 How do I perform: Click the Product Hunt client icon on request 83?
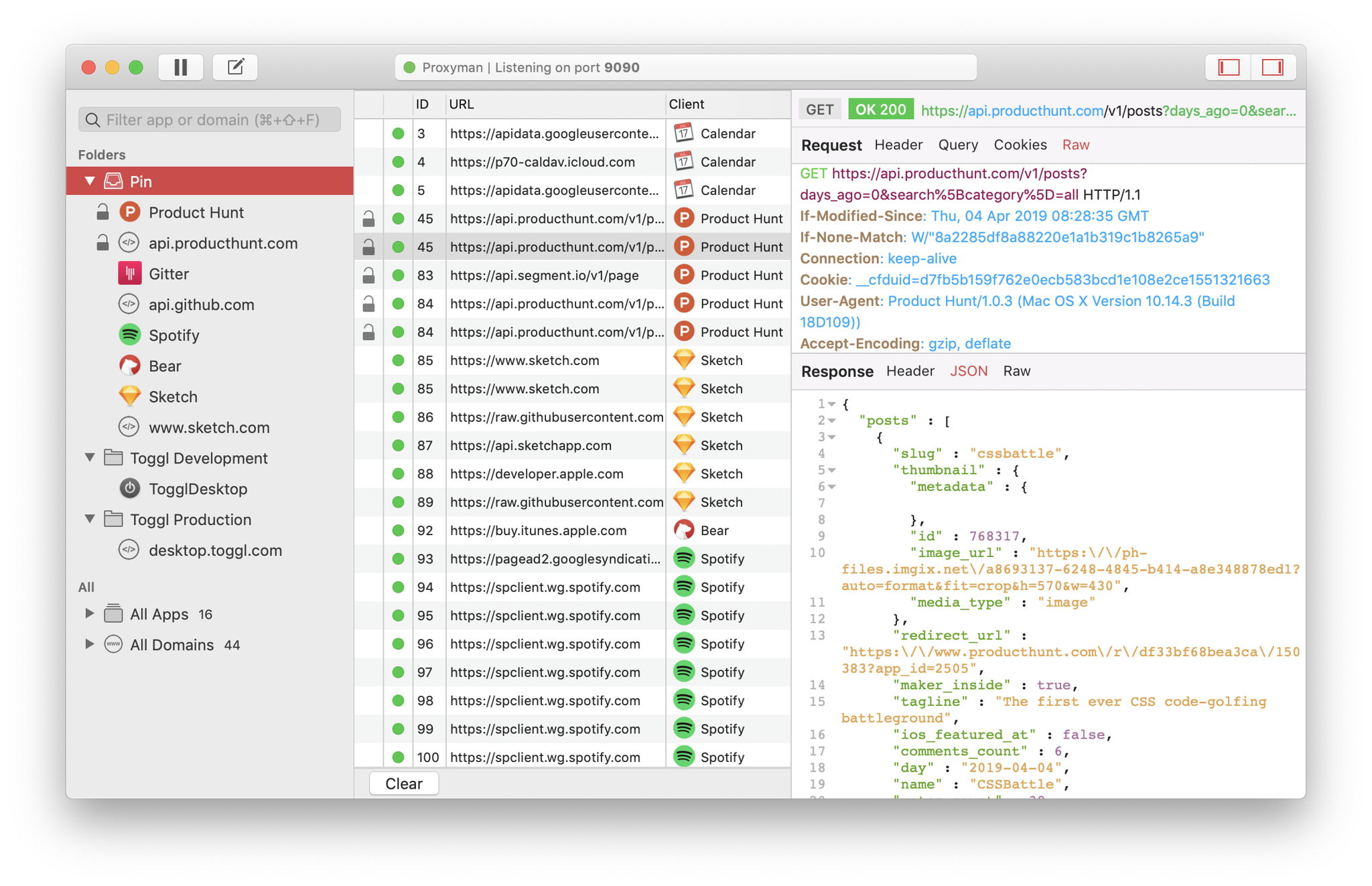[683, 275]
